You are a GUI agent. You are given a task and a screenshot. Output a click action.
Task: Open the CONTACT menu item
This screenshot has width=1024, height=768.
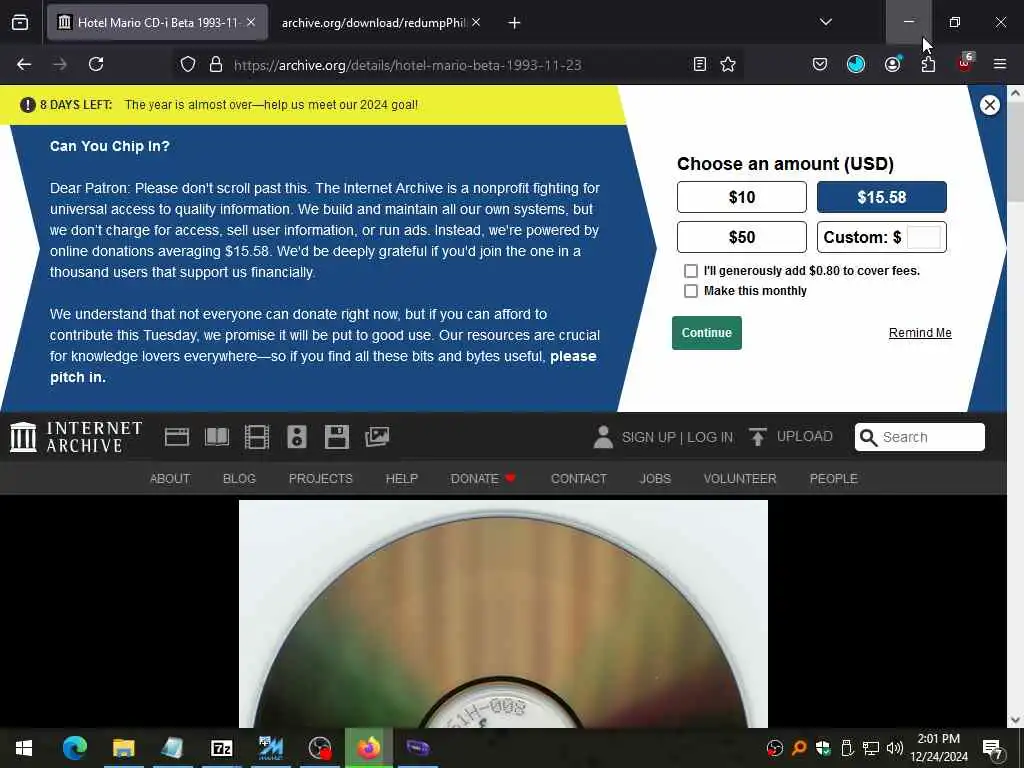coord(579,479)
